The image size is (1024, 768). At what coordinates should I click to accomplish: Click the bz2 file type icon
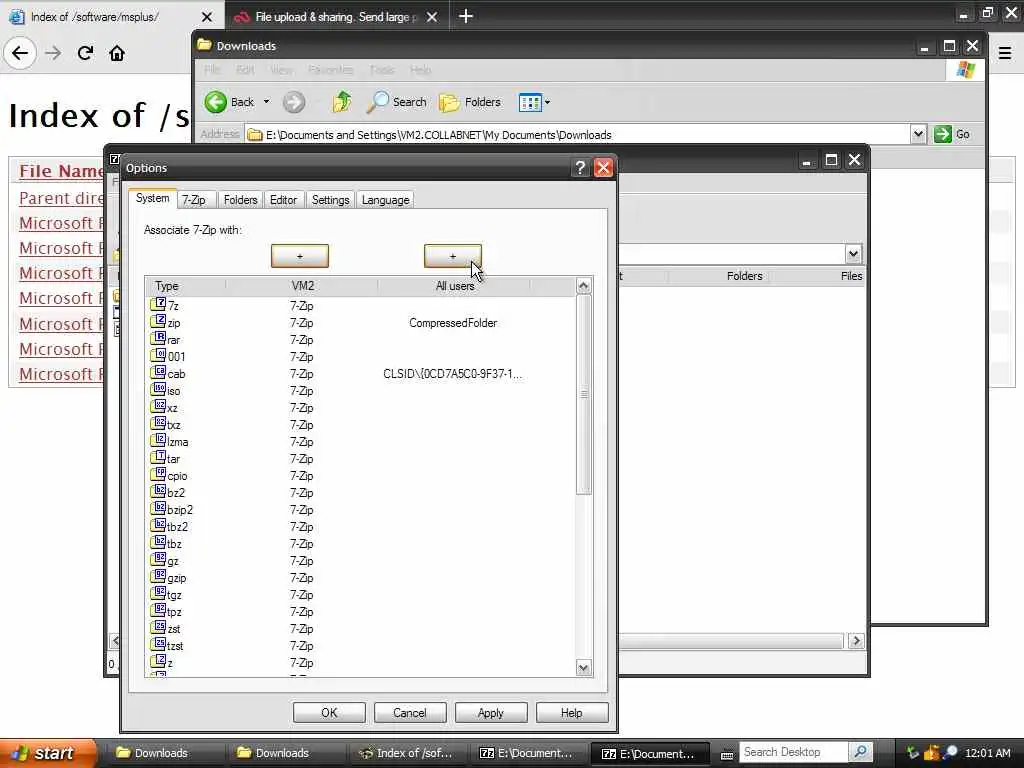(158, 491)
